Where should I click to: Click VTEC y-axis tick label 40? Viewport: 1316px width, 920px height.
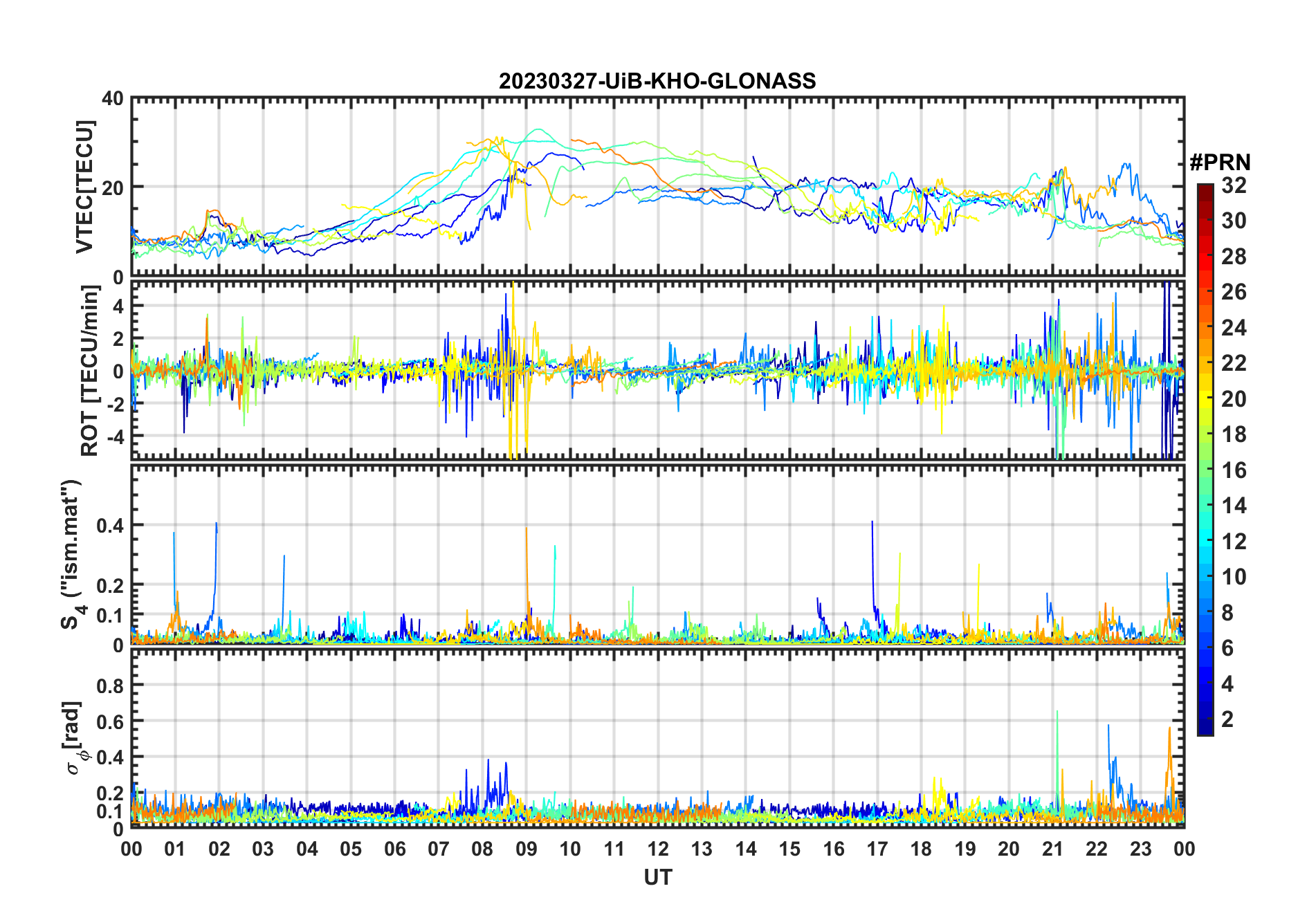113,99
